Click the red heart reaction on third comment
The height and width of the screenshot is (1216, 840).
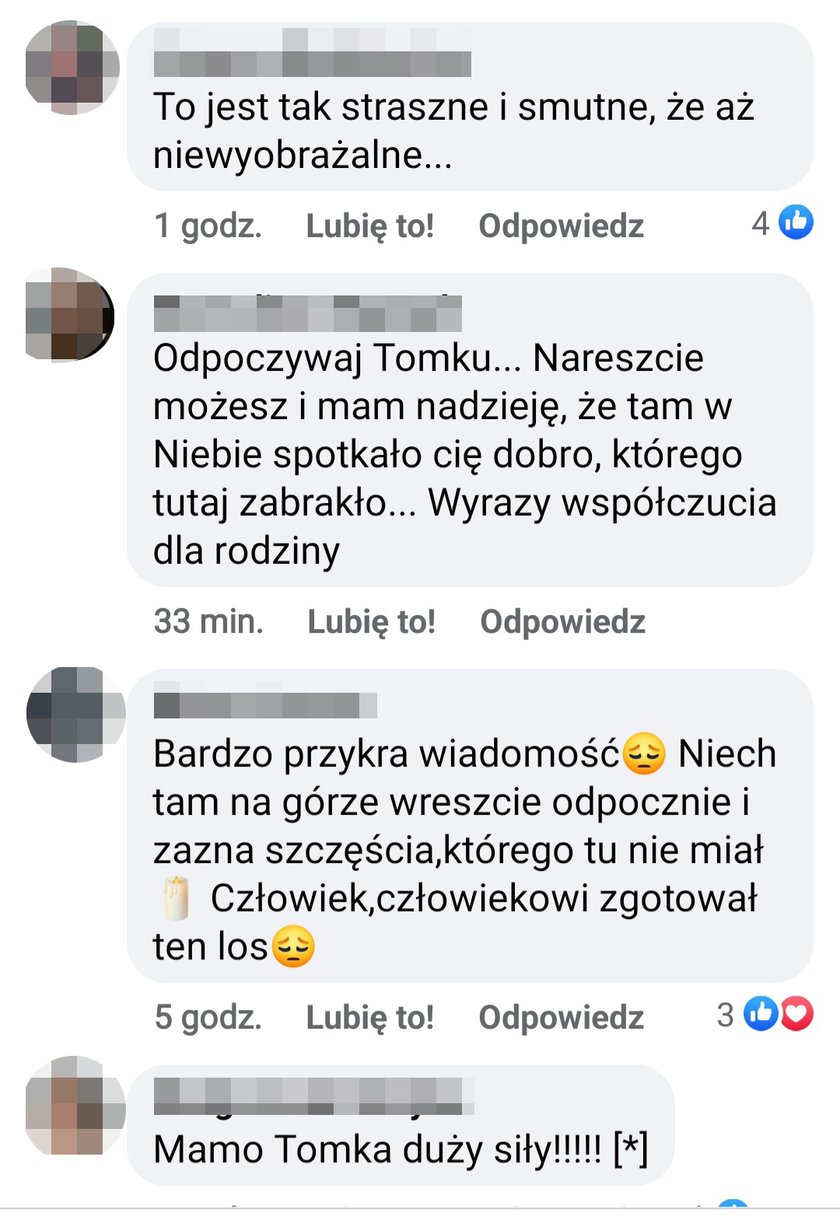(796, 1015)
